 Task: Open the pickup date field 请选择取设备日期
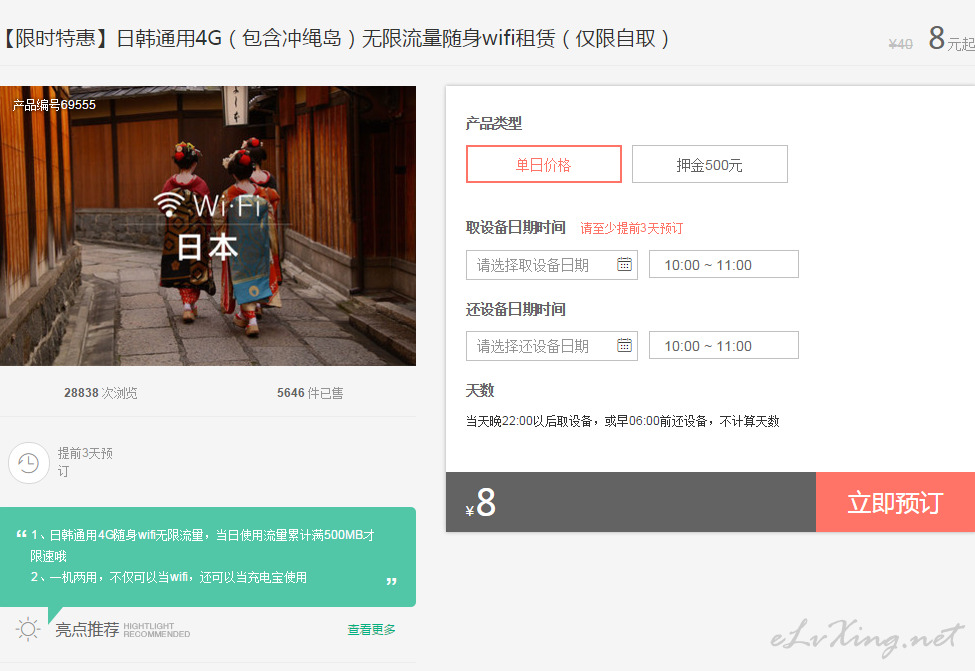click(552, 265)
